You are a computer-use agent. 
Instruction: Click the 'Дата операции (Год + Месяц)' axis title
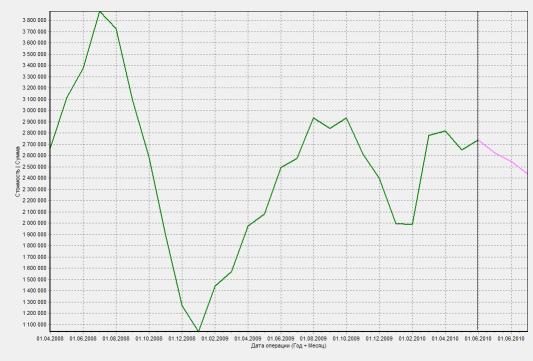[x=289, y=346]
